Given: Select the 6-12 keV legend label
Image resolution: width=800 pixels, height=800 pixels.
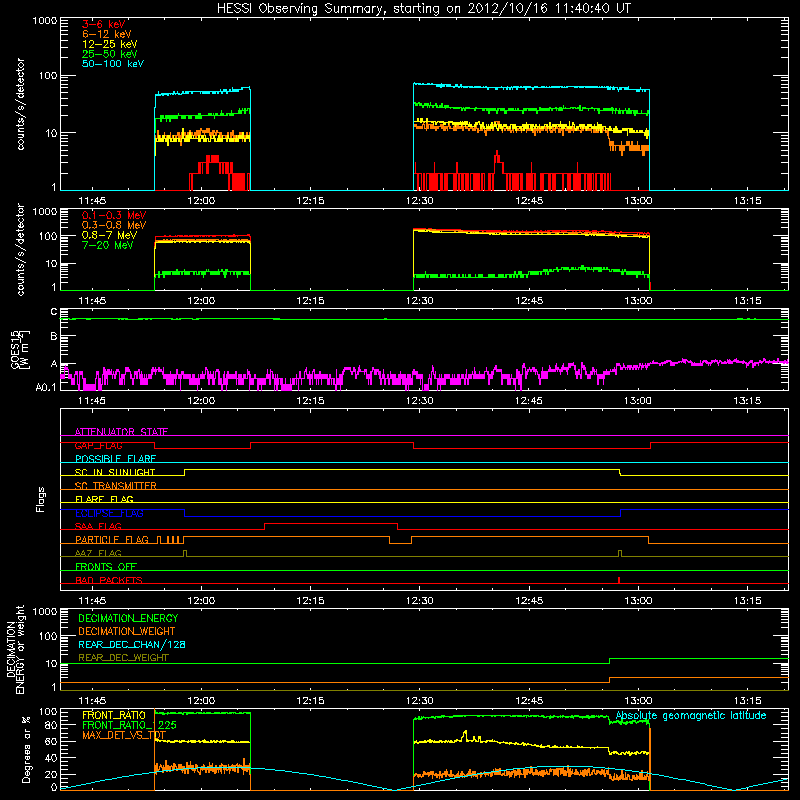Looking at the screenshot, I should [107, 34].
